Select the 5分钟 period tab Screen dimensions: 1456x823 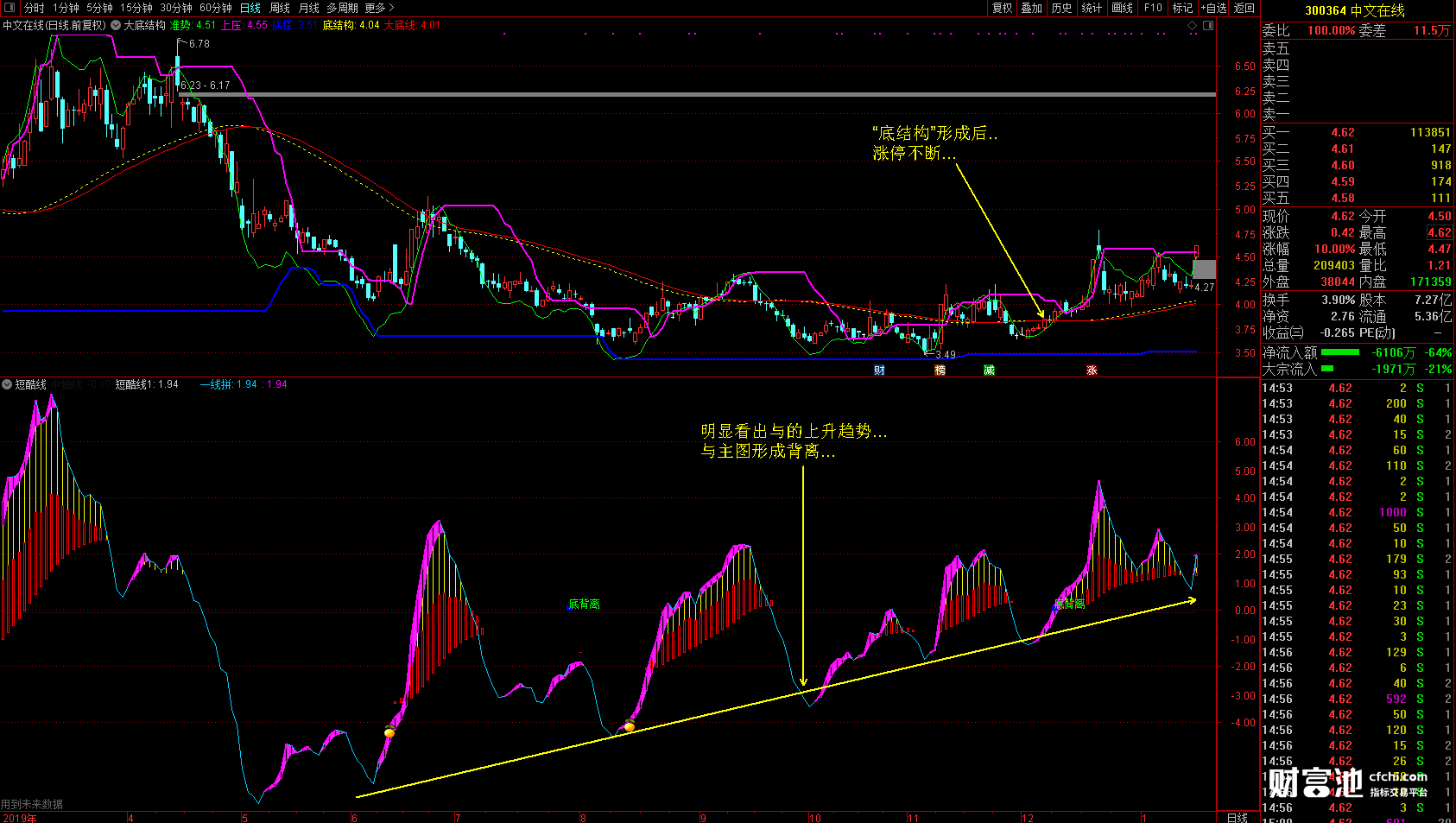point(99,8)
